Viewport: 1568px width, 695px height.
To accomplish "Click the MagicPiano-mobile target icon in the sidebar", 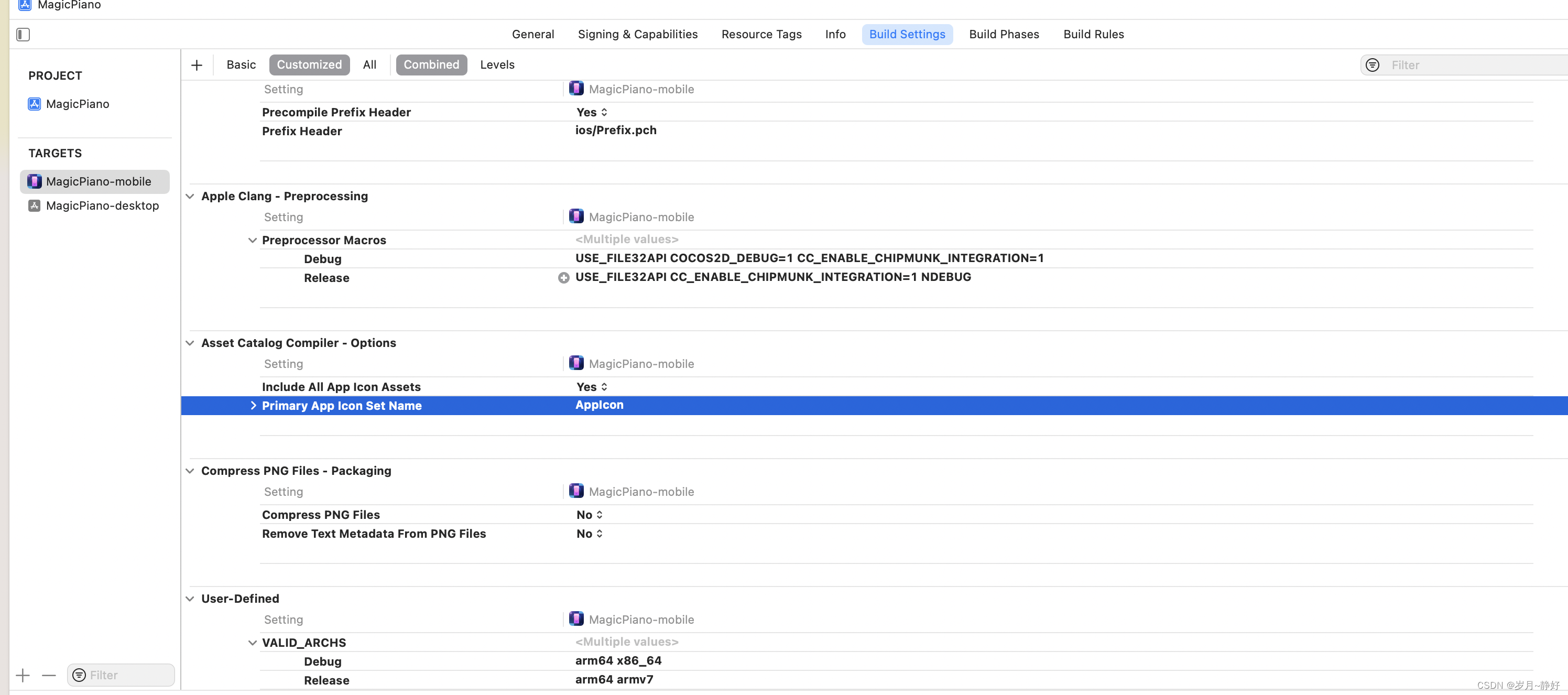I will (x=35, y=181).
